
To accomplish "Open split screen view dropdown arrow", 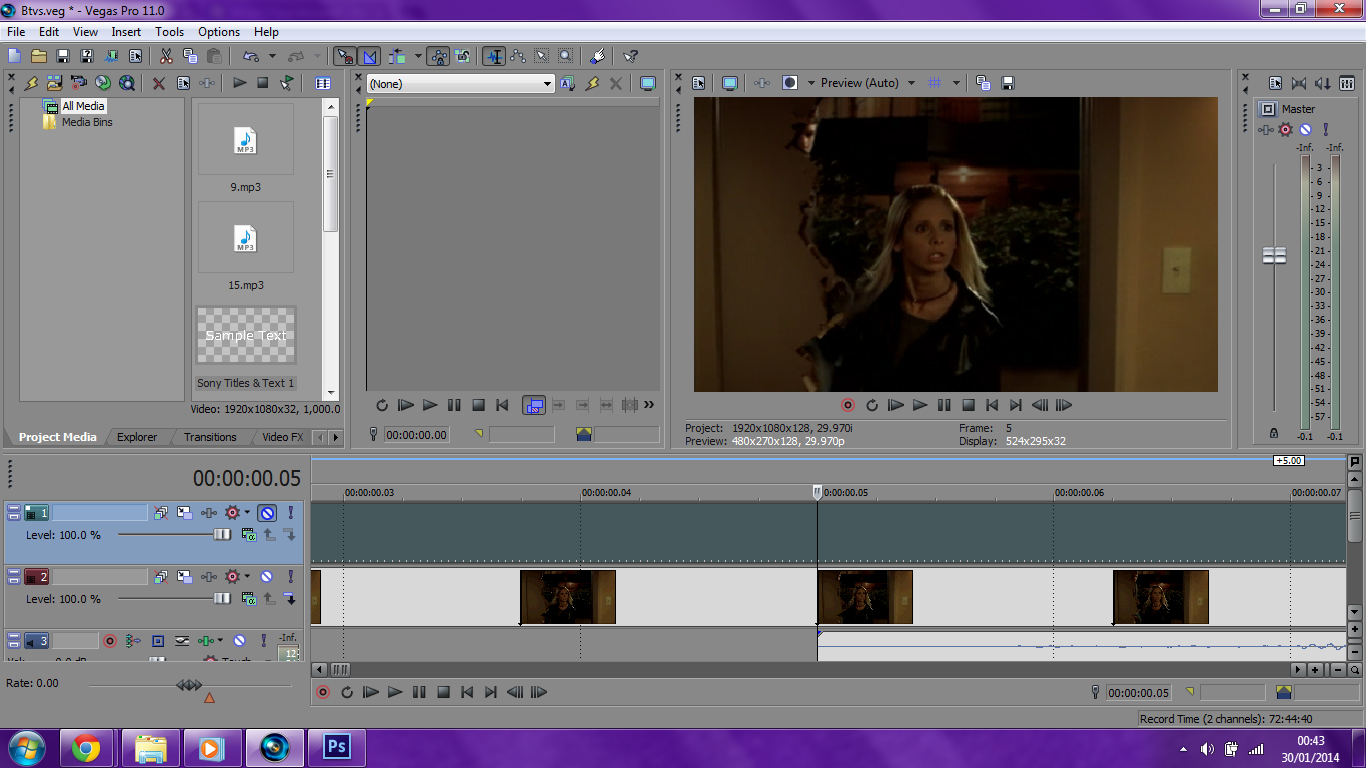I will (x=811, y=83).
